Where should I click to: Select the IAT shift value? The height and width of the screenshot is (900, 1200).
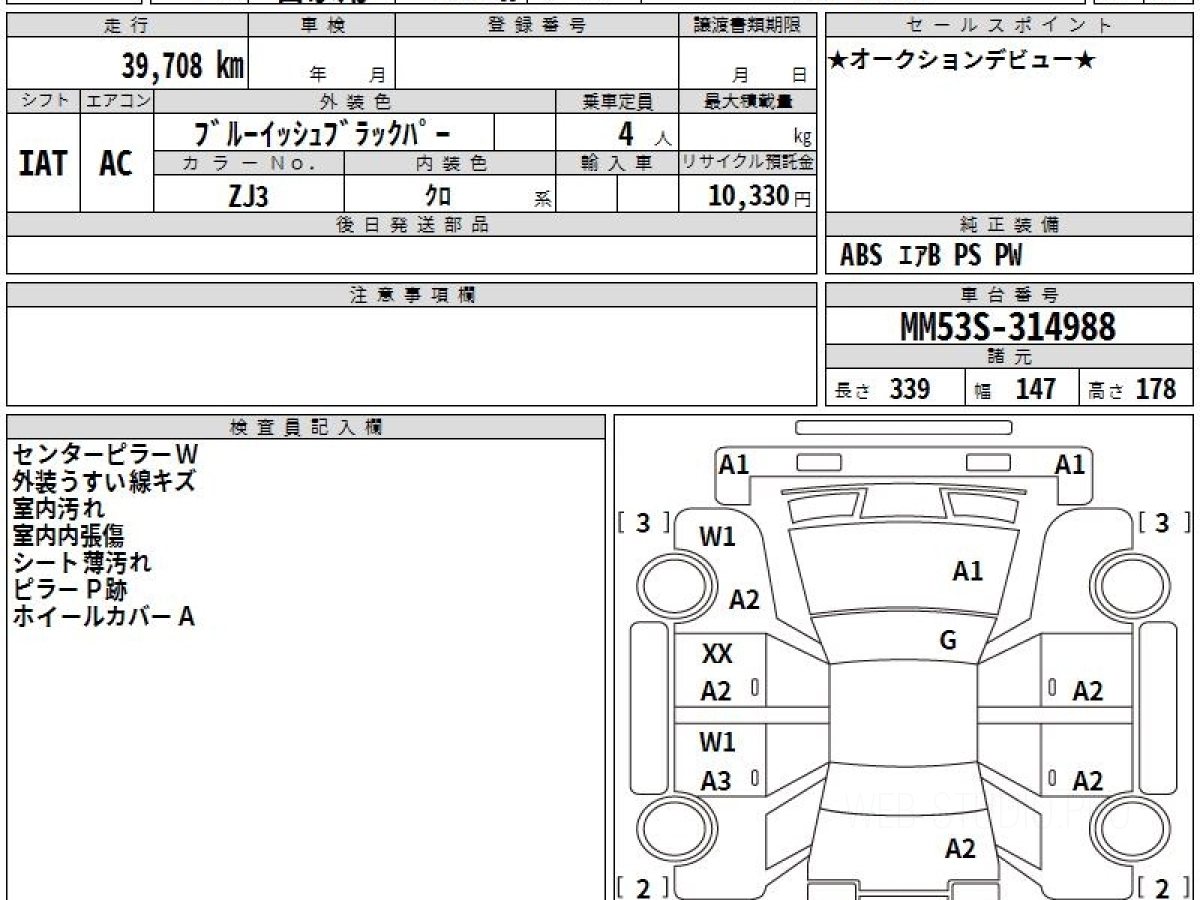tap(43, 163)
